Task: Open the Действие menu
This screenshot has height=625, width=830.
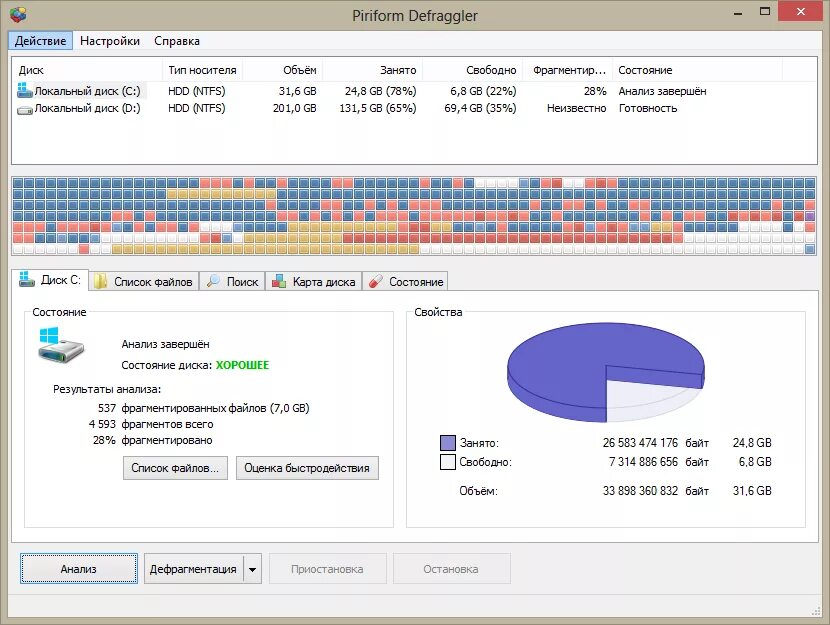Action: (40, 41)
